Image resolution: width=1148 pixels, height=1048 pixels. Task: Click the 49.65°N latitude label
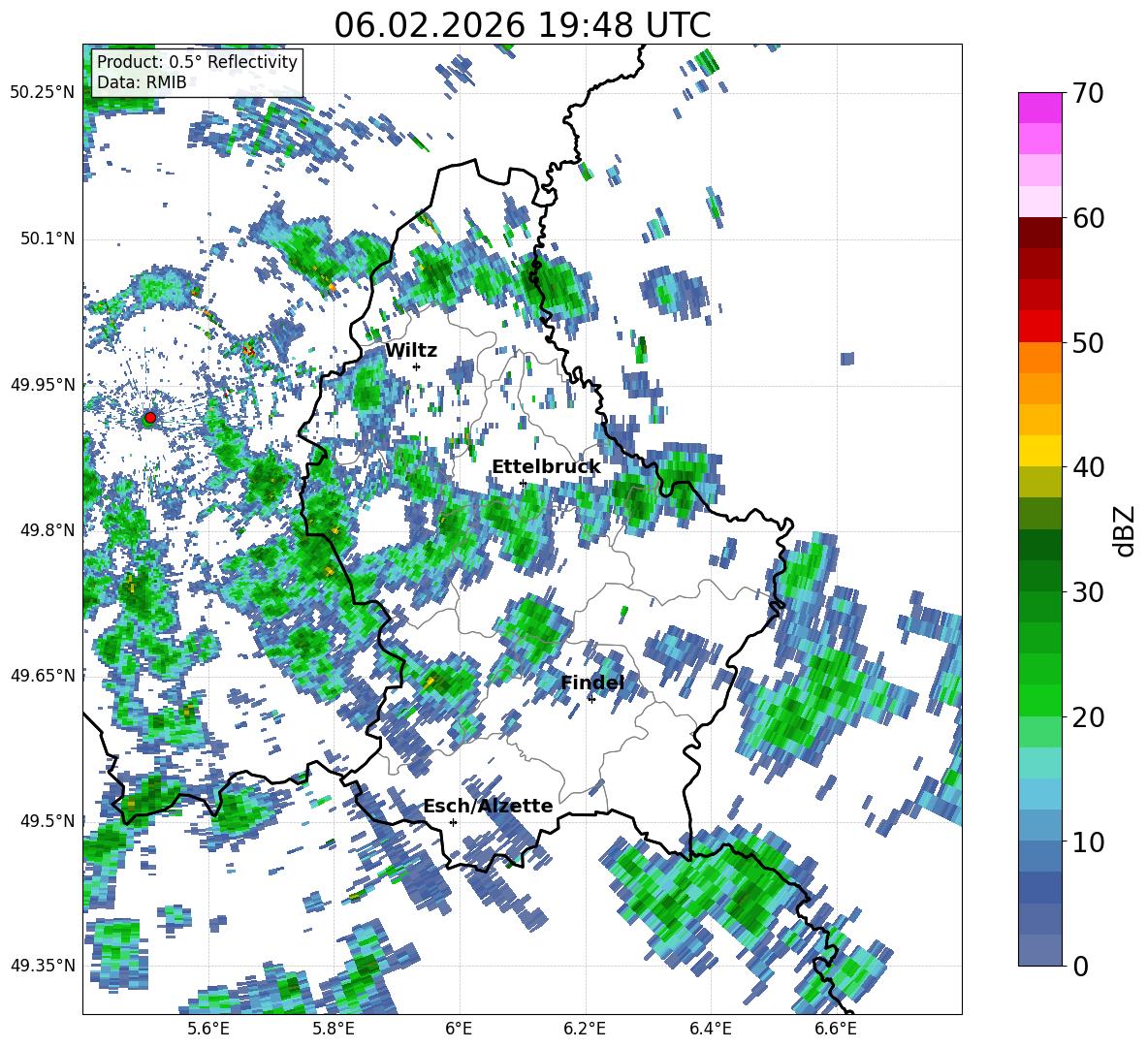click(x=43, y=675)
